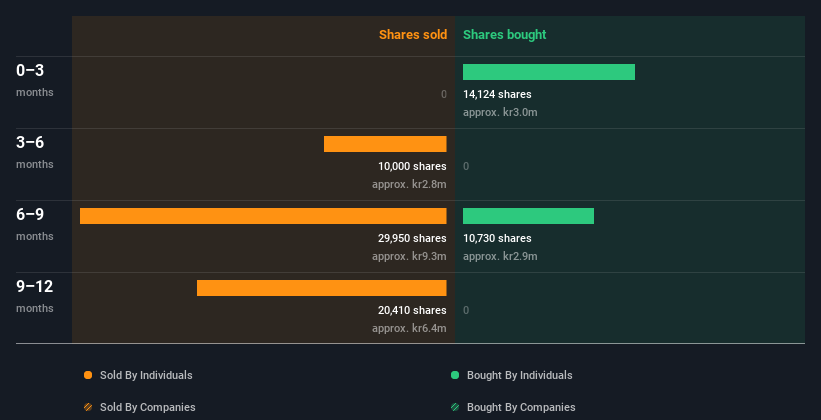
Task: Click the approx. kr9.3m amount
Action: 409,257
